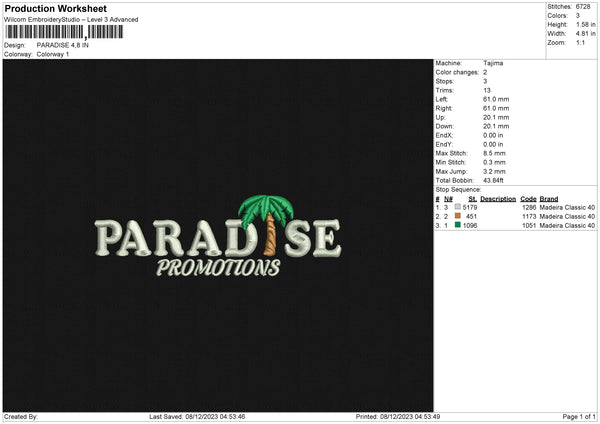Click the St. column header
Screen dimensions: 600x424
[x=473, y=199]
